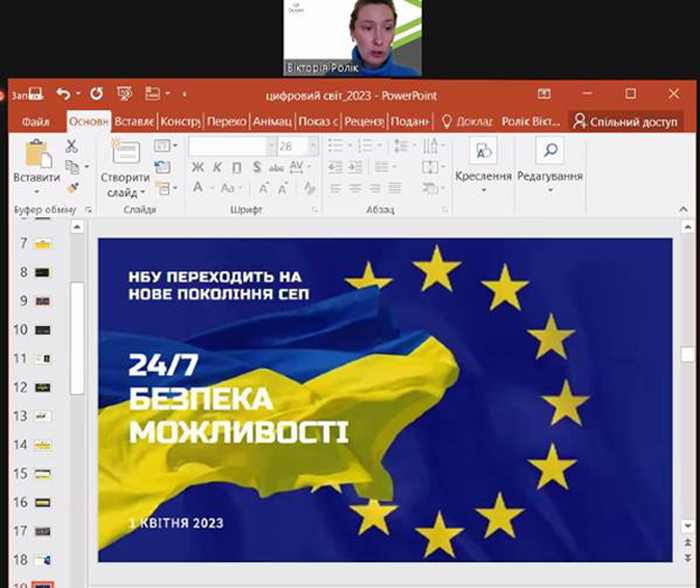The width and height of the screenshot is (700, 588).
Task: Click the Save icon in quick access toolbar
Action: [36, 94]
